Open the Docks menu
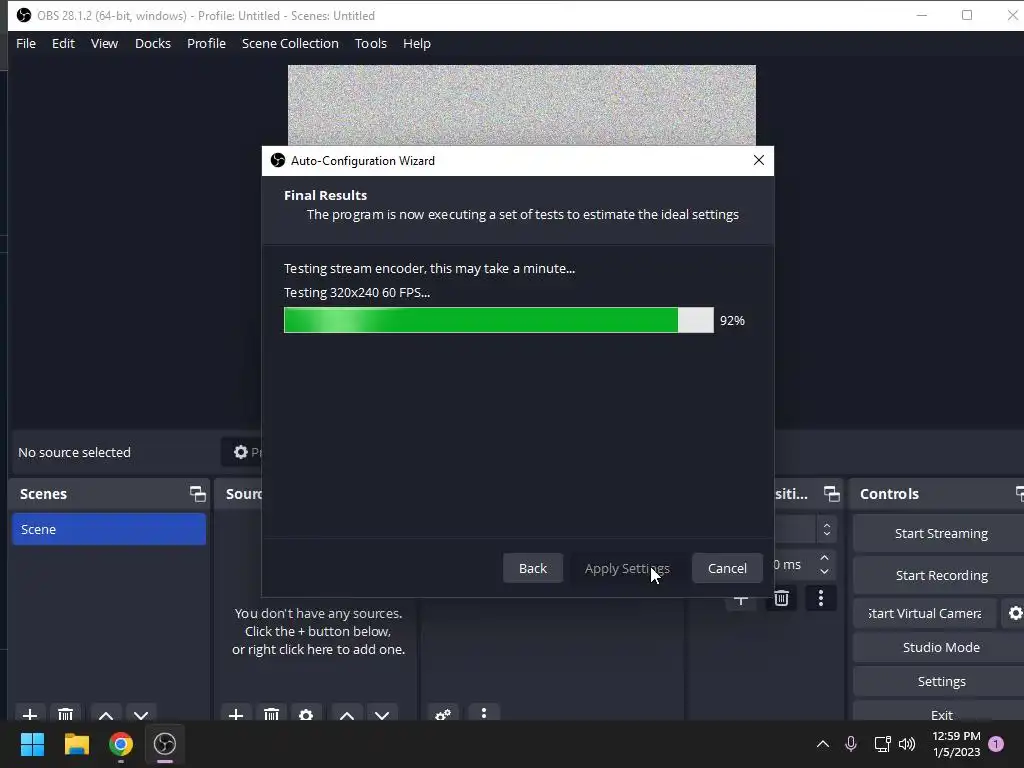The height and width of the screenshot is (768, 1024). (x=153, y=44)
